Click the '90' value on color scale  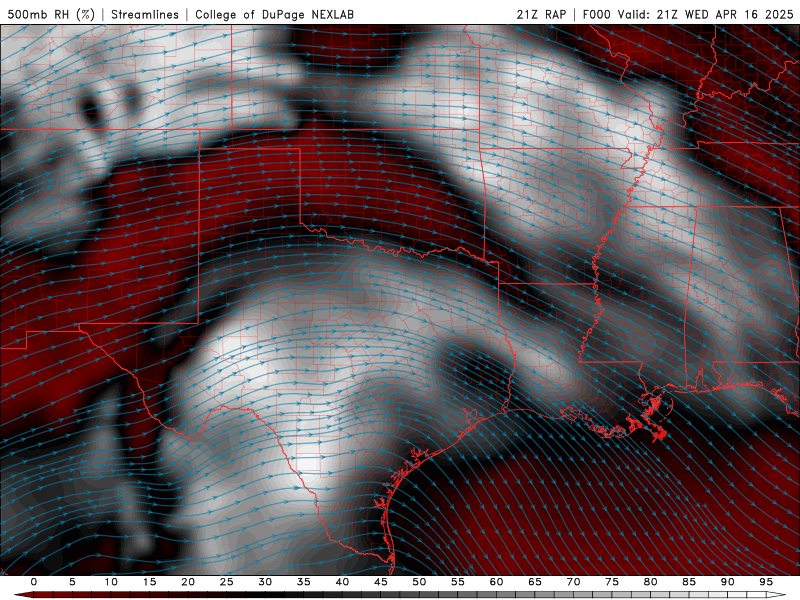coord(727,582)
